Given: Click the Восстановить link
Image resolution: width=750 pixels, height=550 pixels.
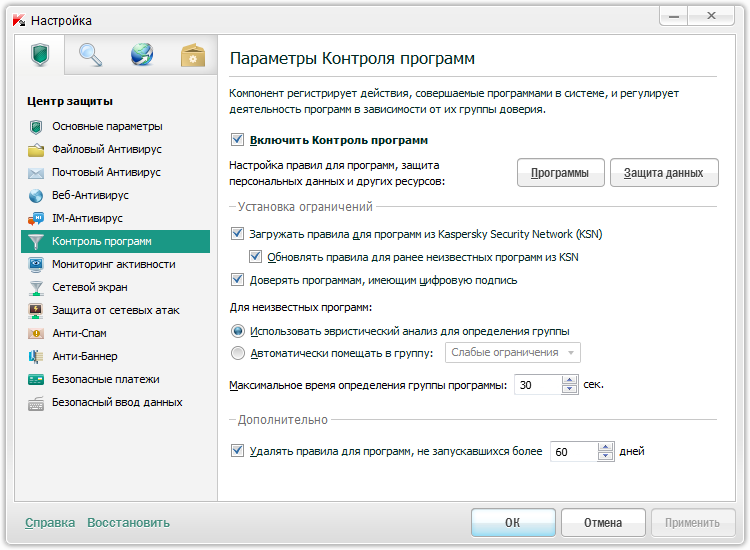Looking at the screenshot, I should (128, 523).
